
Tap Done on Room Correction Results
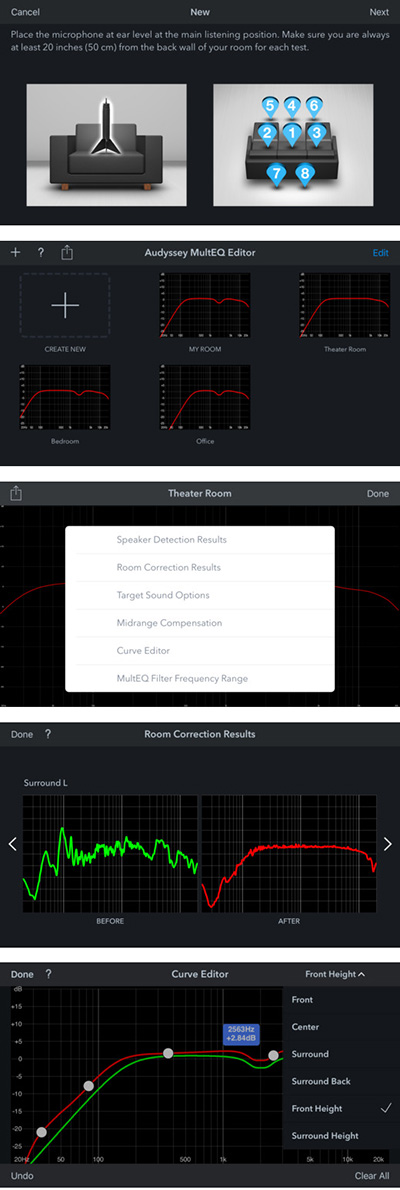22,735
